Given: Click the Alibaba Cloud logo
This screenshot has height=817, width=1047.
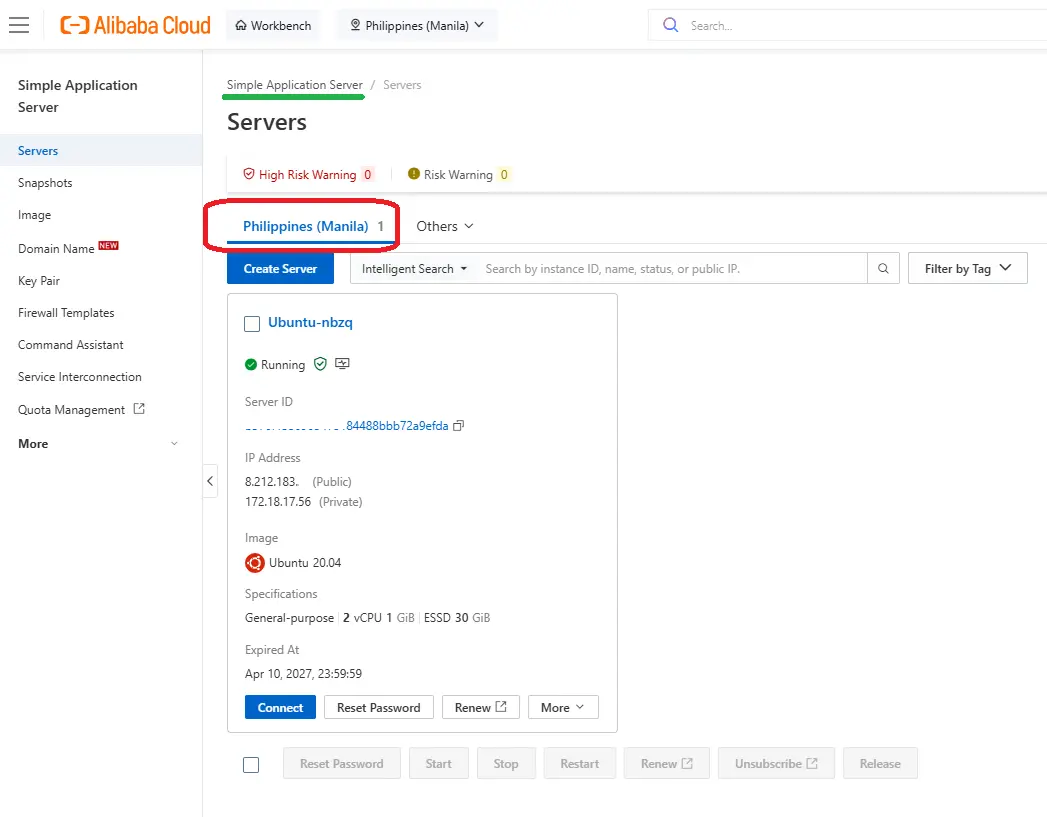Looking at the screenshot, I should pos(135,25).
